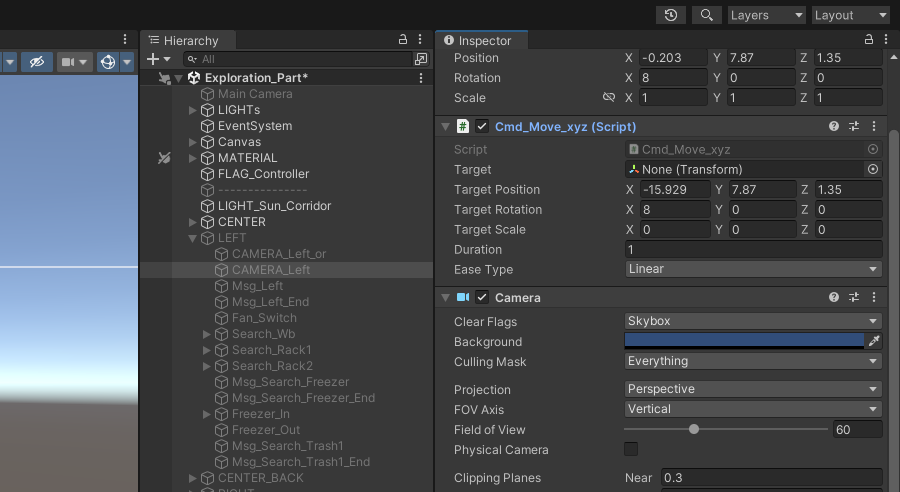
Task: Open the object picker for Target field
Action: 873,170
